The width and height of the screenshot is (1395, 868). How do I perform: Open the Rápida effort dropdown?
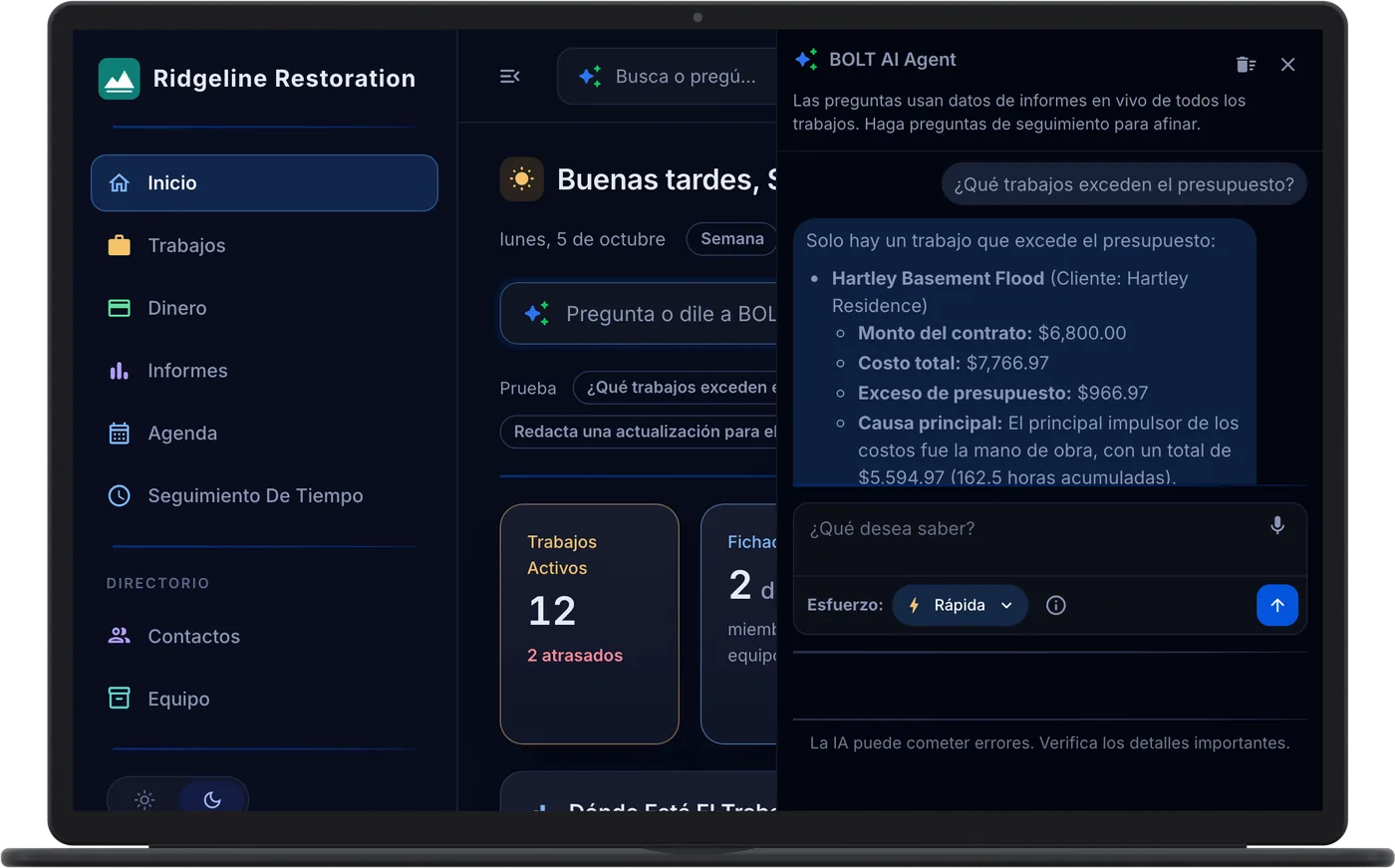point(961,606)
